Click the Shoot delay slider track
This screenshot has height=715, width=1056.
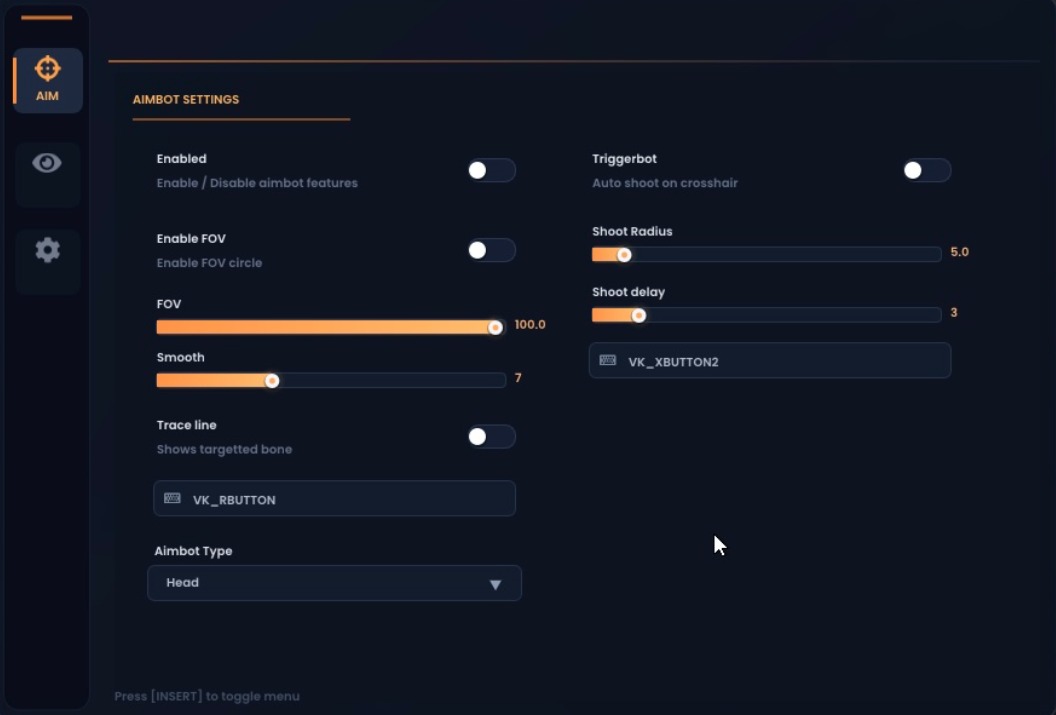pos(790,315)
